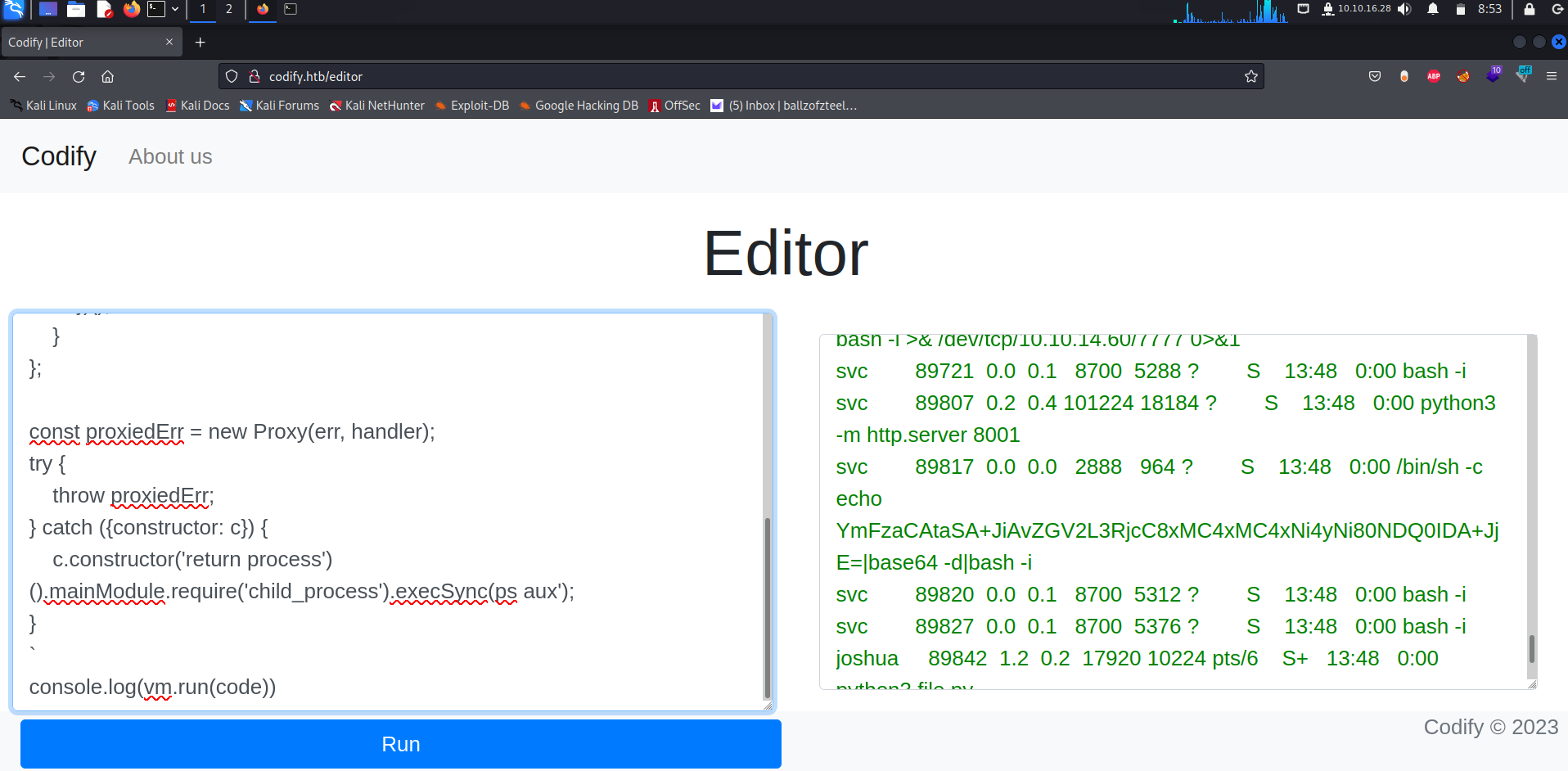Open the Firefox application menu
This screenshot has height=771, width=1568.
pyautogui.click(x=1552, y=76)
